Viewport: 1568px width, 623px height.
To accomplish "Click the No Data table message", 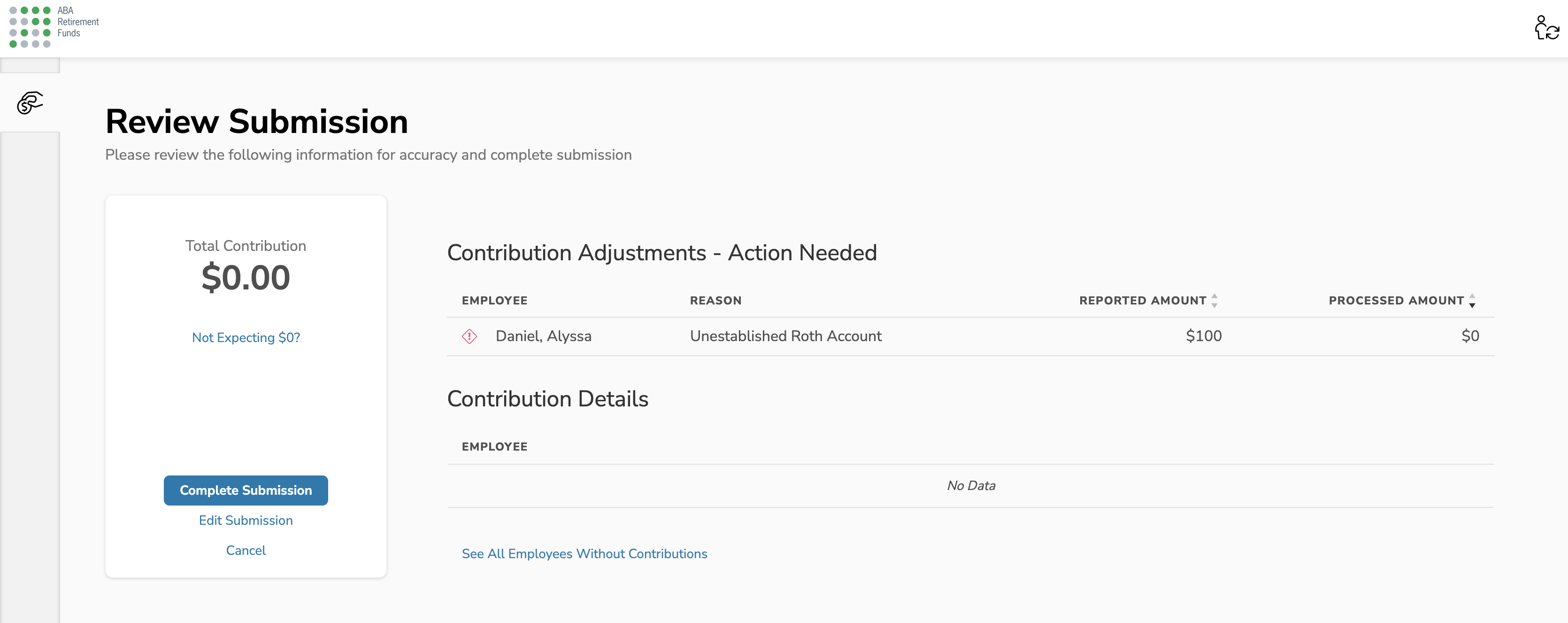I will tap(971, 485).
